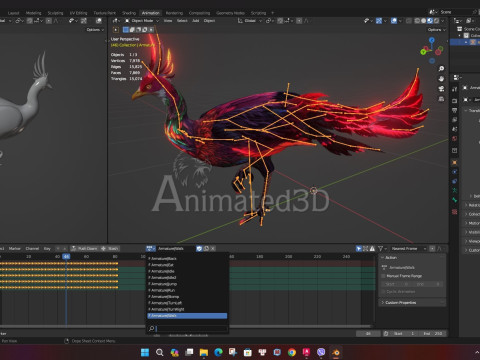Click current frame marker at 46 on timeline
480x360 pixels.
[66, 257]
